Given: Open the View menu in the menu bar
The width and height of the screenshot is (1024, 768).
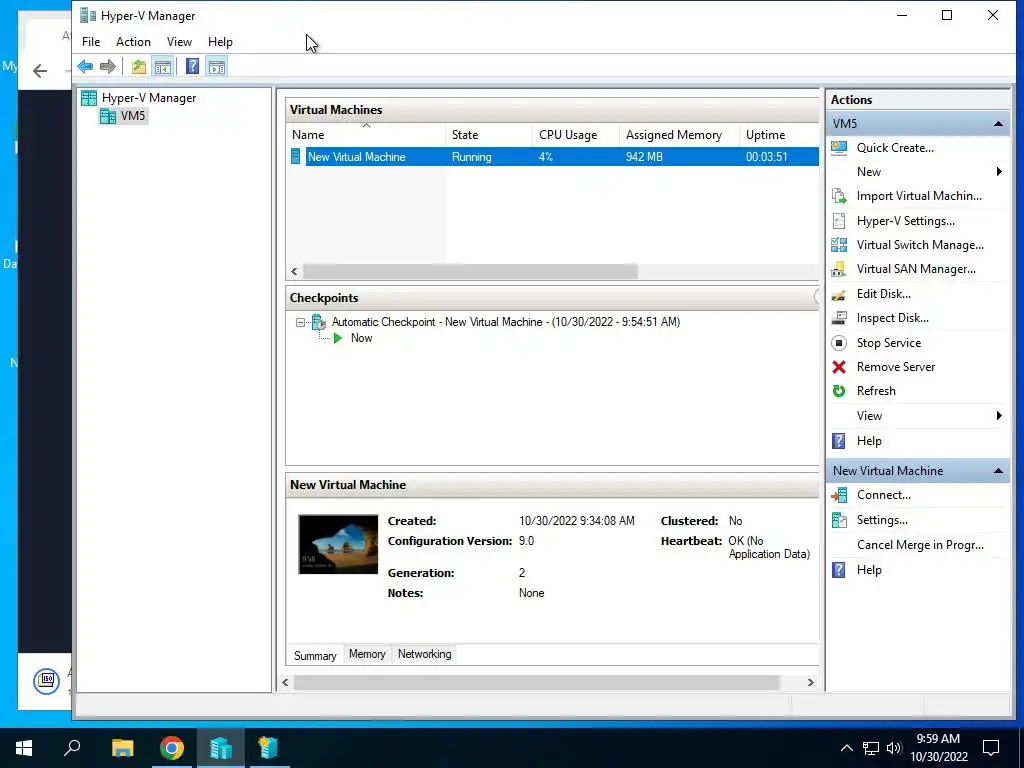Looking at the screenshot, I should click(179, 42).
